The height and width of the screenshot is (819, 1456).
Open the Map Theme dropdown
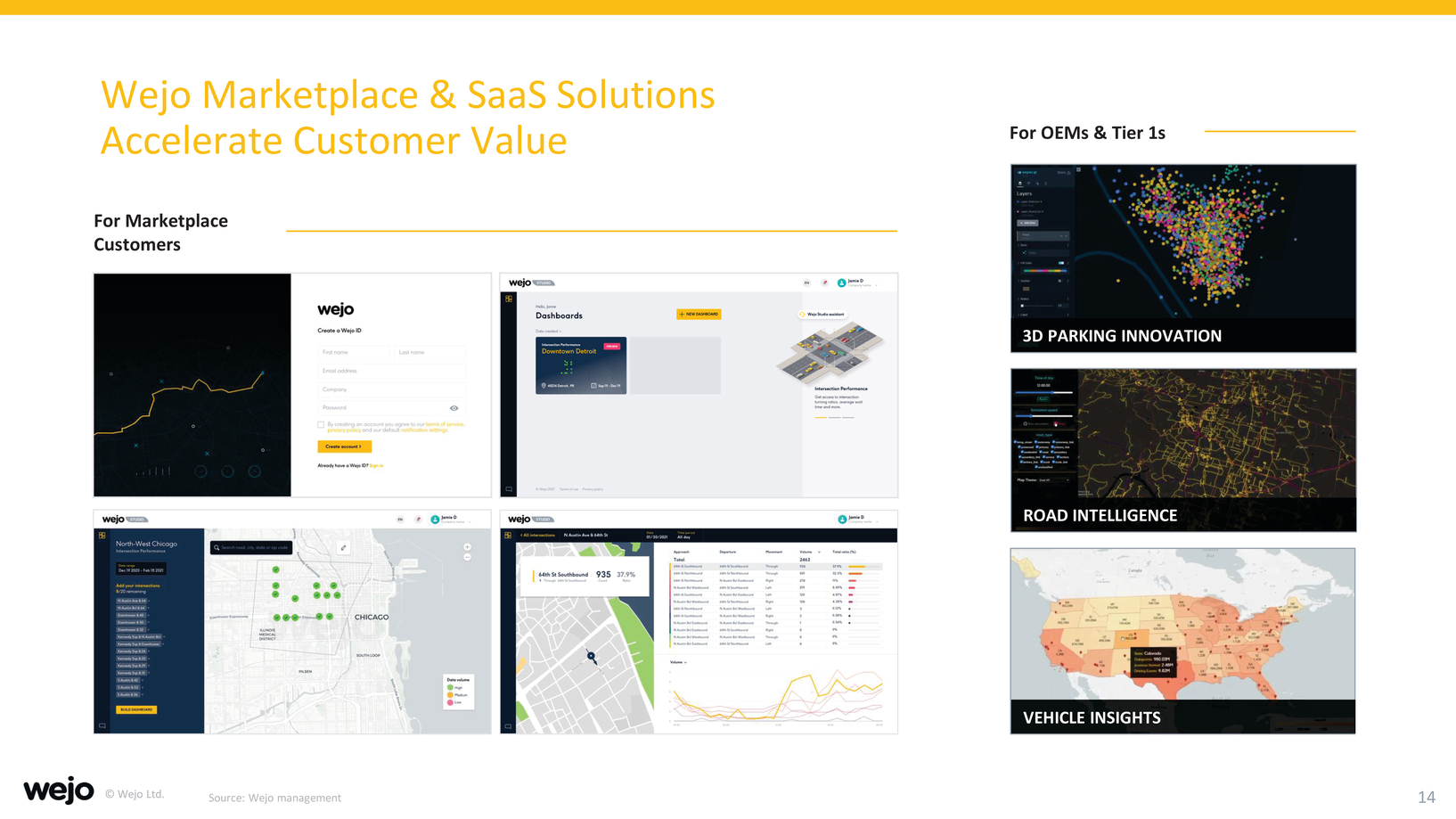coord(1054,480)
